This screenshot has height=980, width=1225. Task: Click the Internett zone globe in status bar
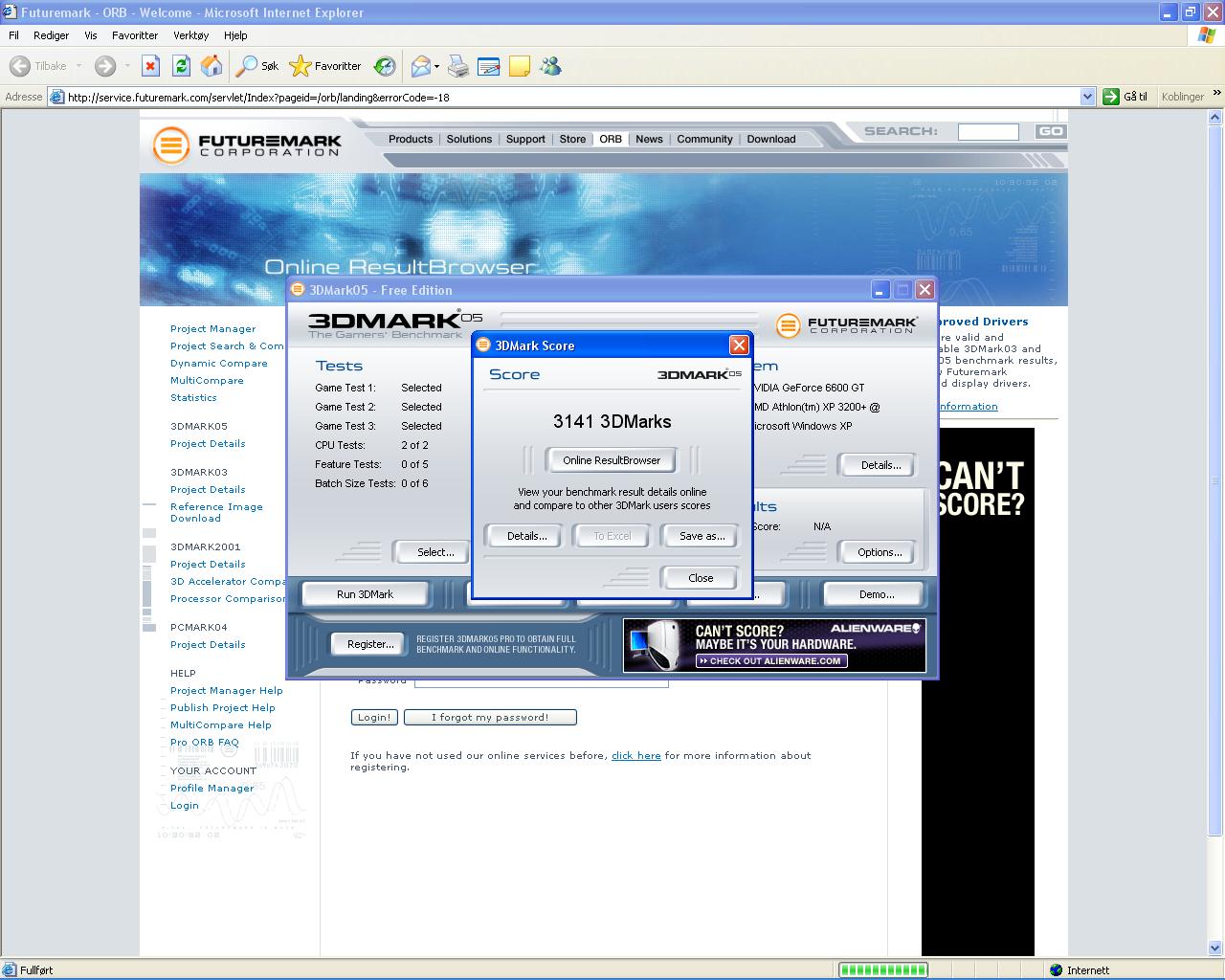1057,969
